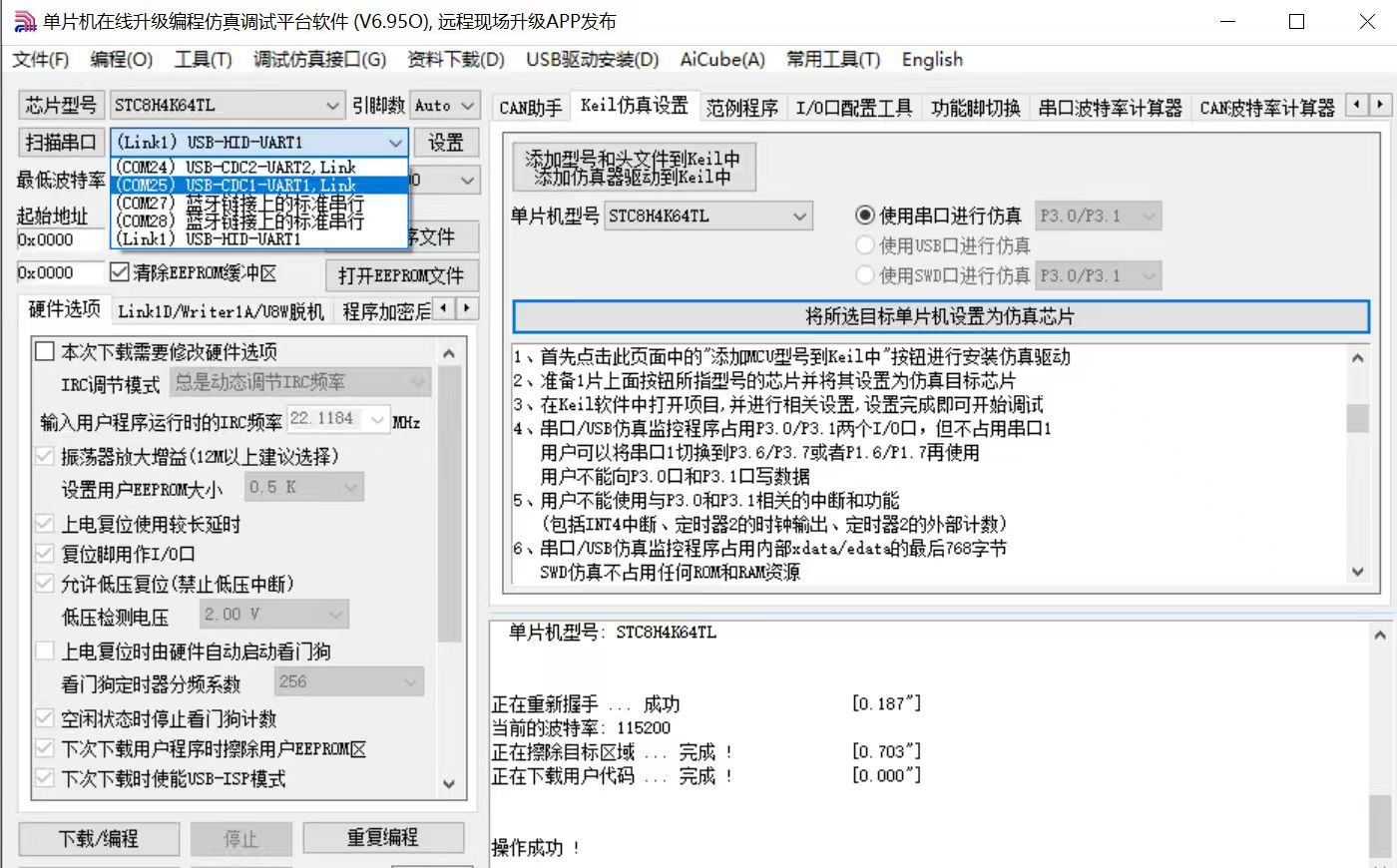
Task: Open the AiCube(A) menu
Action: 722,60
